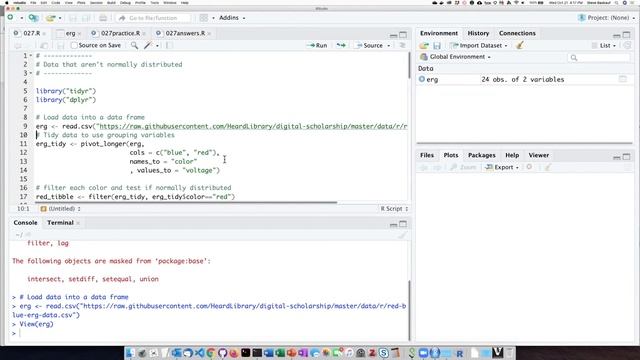
Task: Click the remove current plot icon
Action: (529, 167)
